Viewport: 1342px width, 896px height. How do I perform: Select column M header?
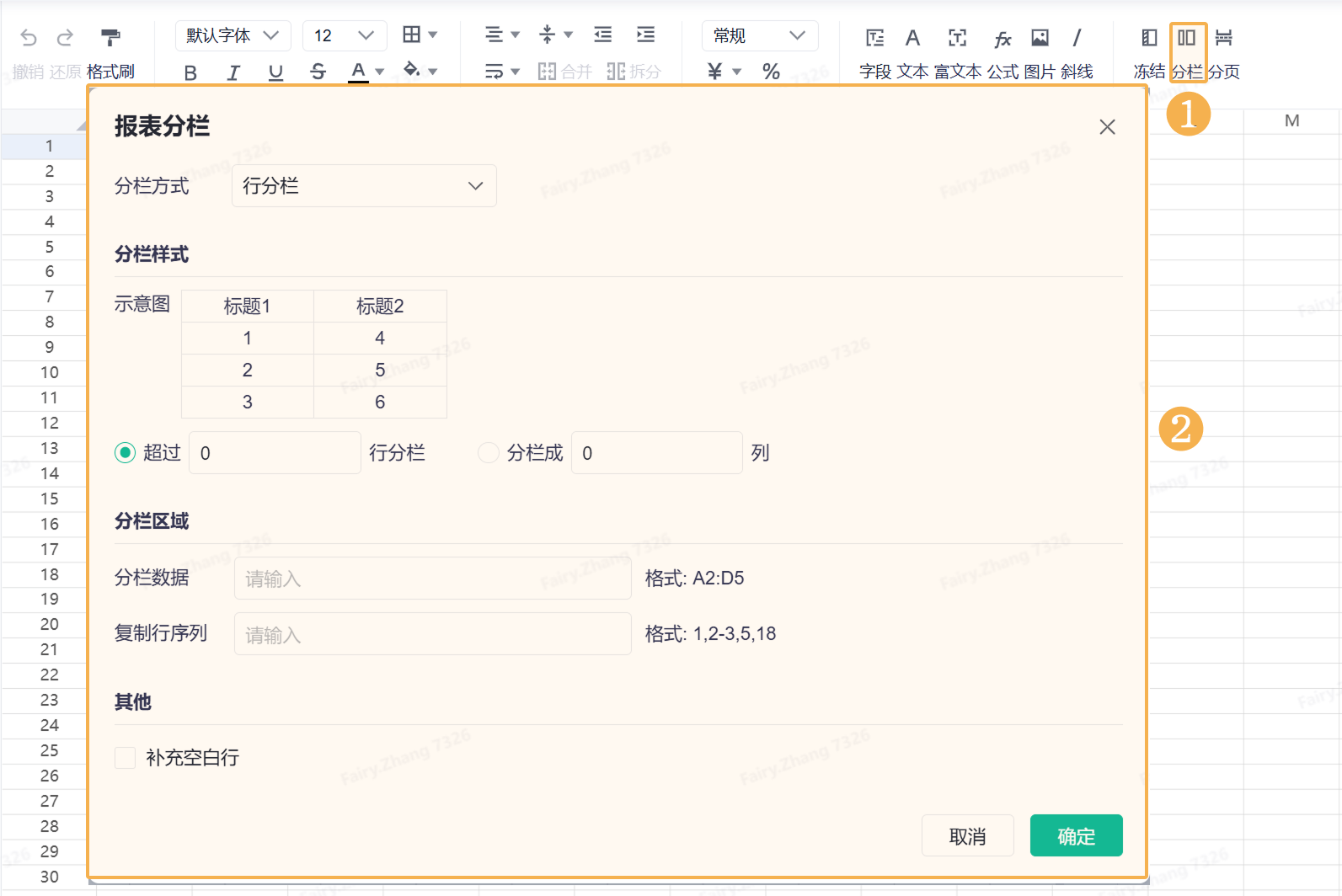point(1292,121)
